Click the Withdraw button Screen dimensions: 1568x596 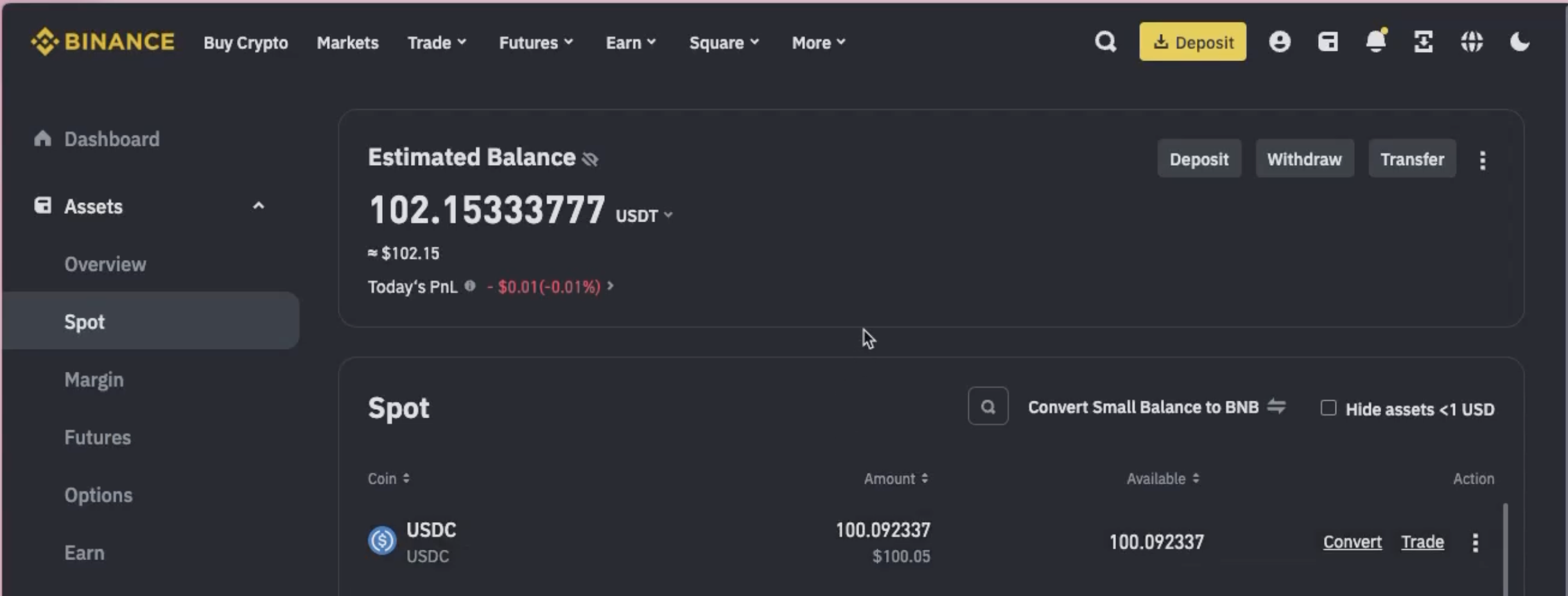tap(1304, 159)
